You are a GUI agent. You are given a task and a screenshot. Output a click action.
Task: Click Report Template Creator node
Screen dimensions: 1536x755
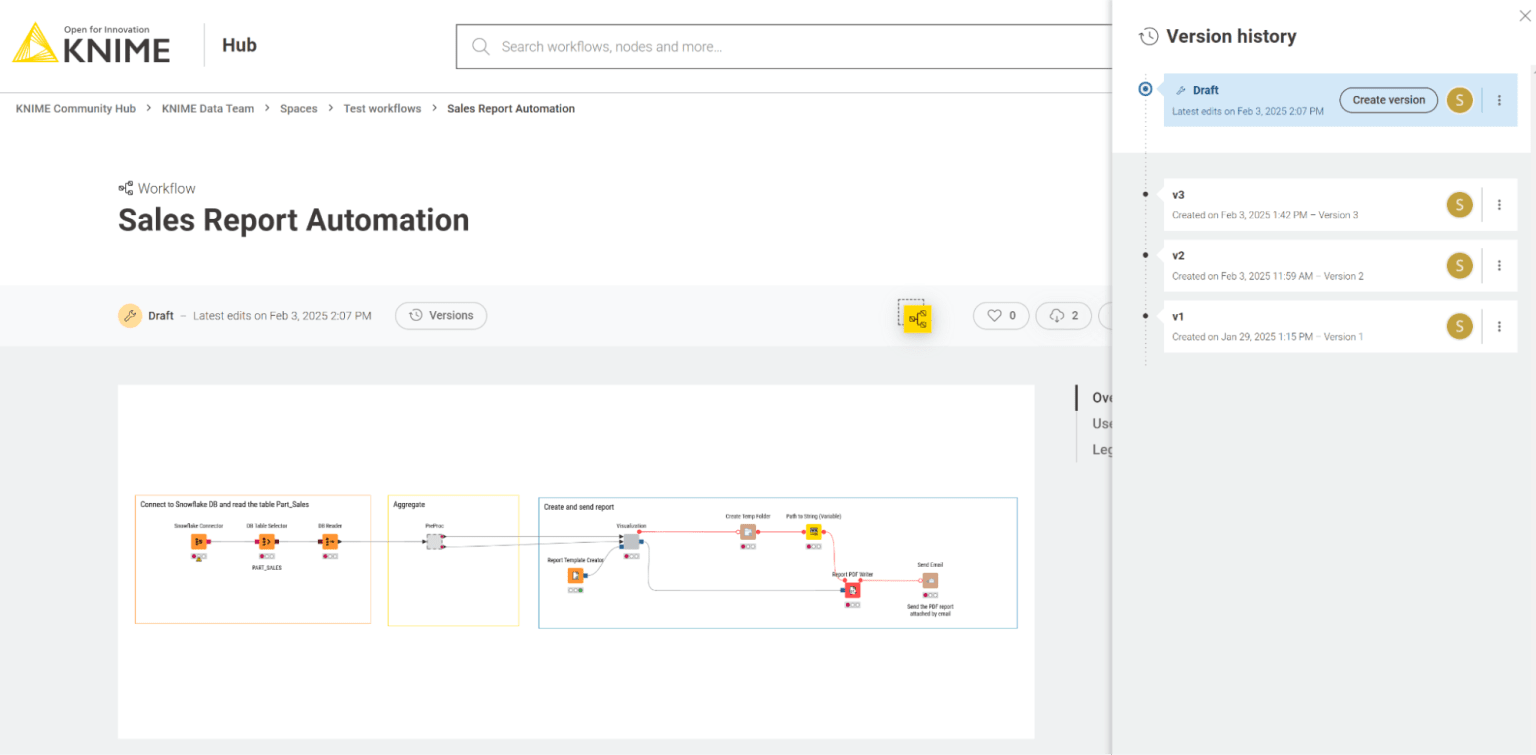(575, 575)
